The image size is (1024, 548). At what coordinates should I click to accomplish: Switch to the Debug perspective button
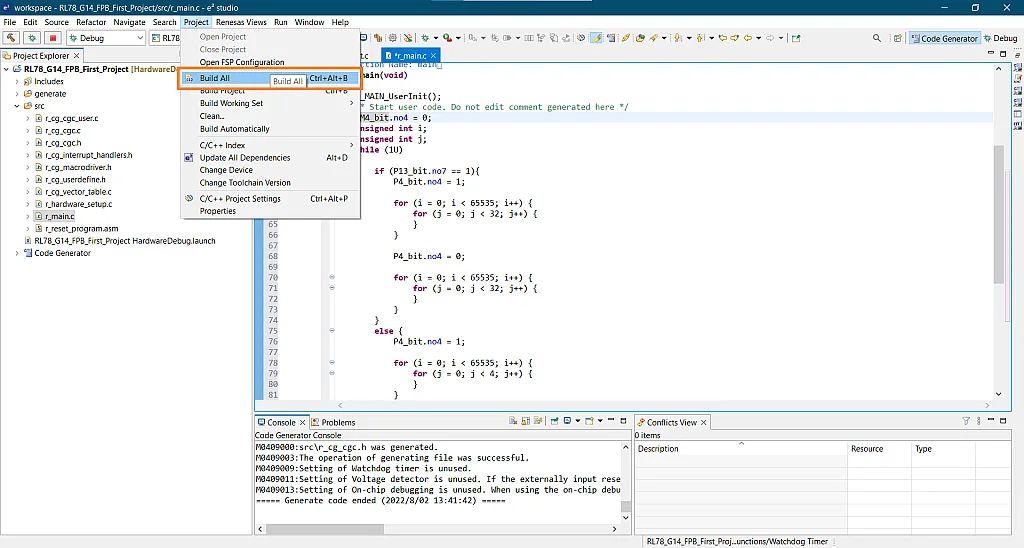pyautogui.click(x=1000, y=39)
